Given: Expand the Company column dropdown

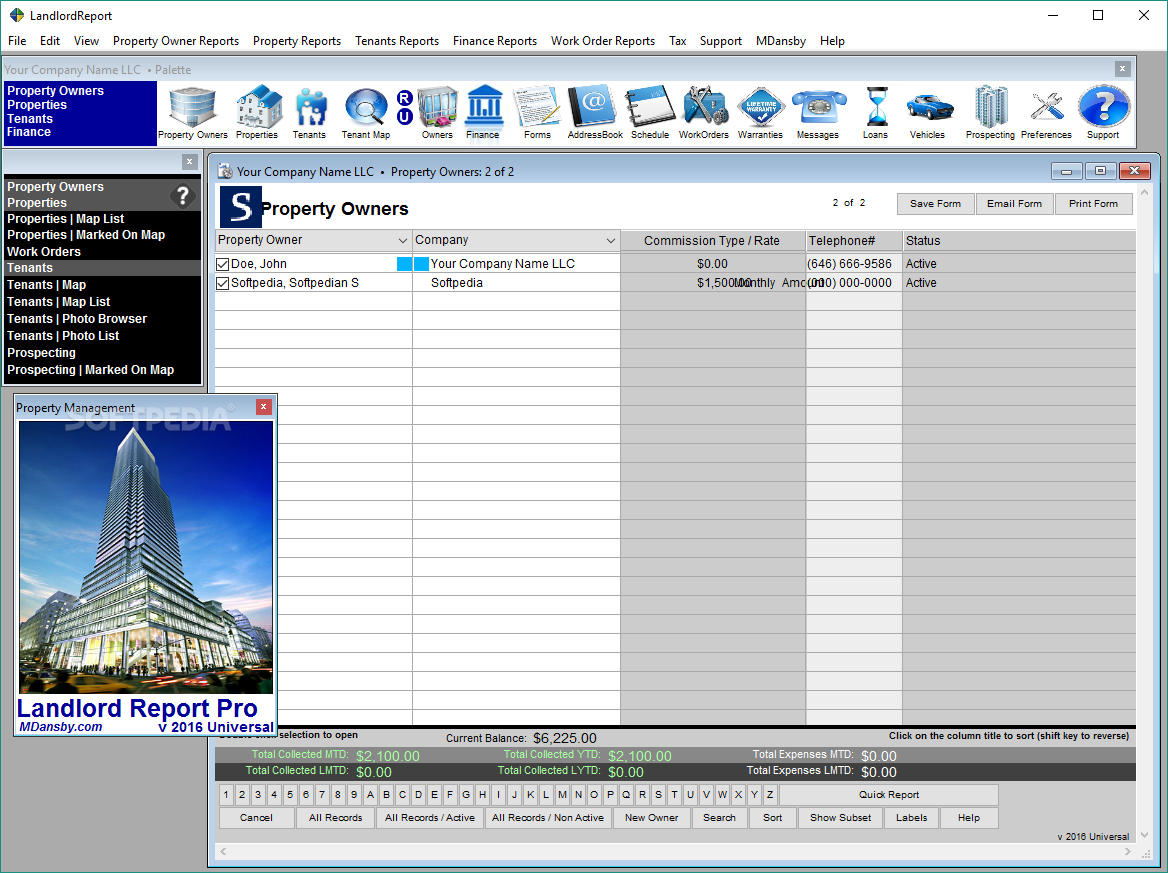Looking at the screenshot, I should click(x=611, y=241).
